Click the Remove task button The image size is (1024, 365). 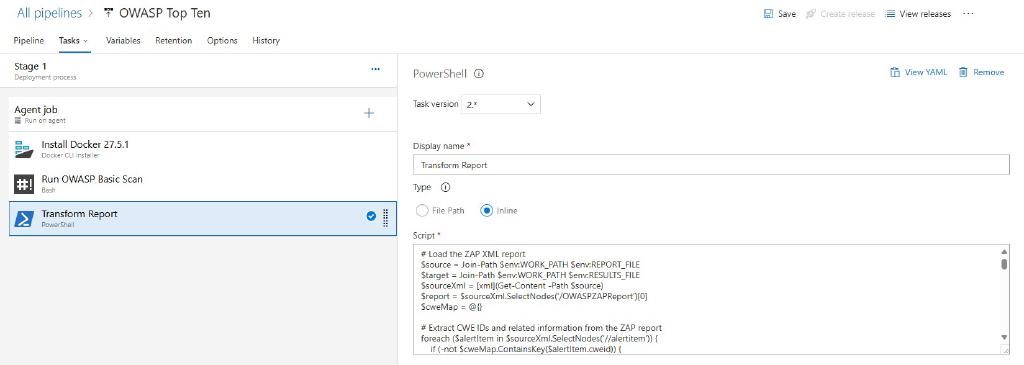coord(982,72)
